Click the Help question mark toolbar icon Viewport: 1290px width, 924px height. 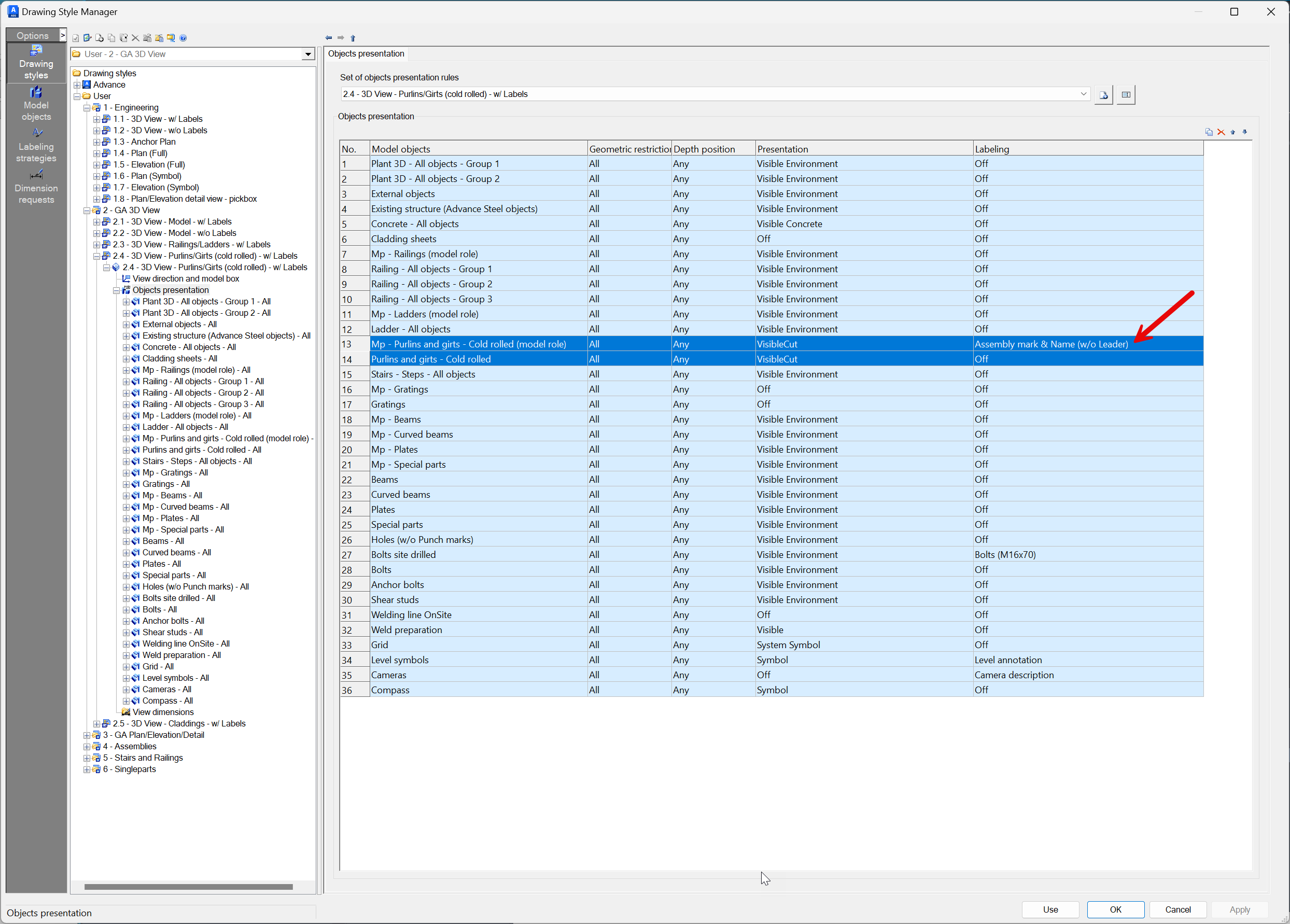[x=183, y=37]
